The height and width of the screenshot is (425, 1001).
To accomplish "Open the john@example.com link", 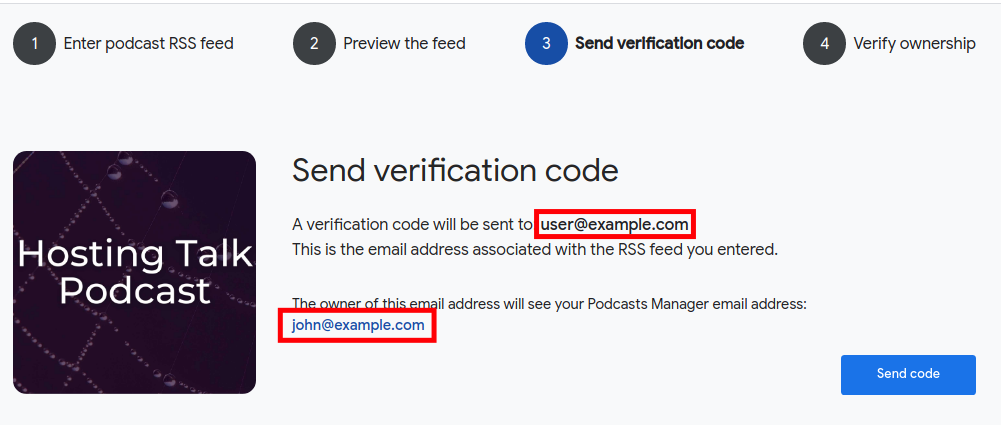I will tap(358, 325).
